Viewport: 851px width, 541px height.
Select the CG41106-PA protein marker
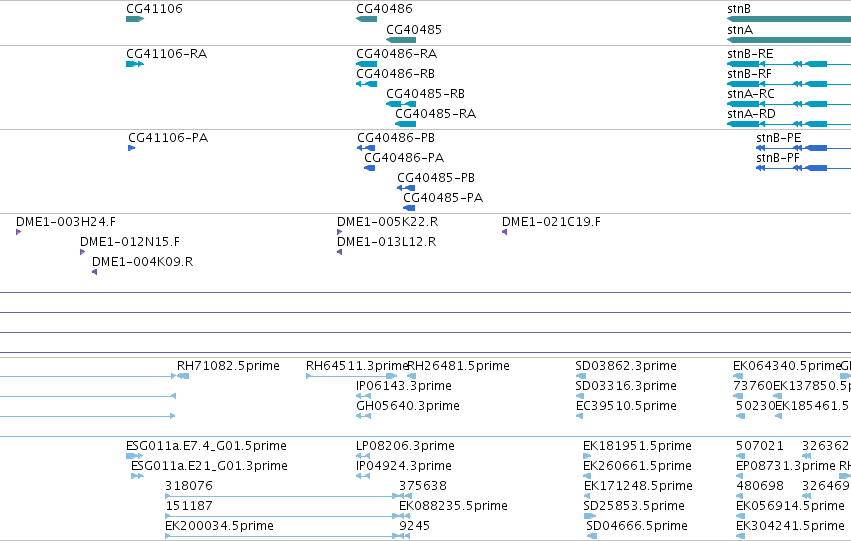[x=131, y=148]
